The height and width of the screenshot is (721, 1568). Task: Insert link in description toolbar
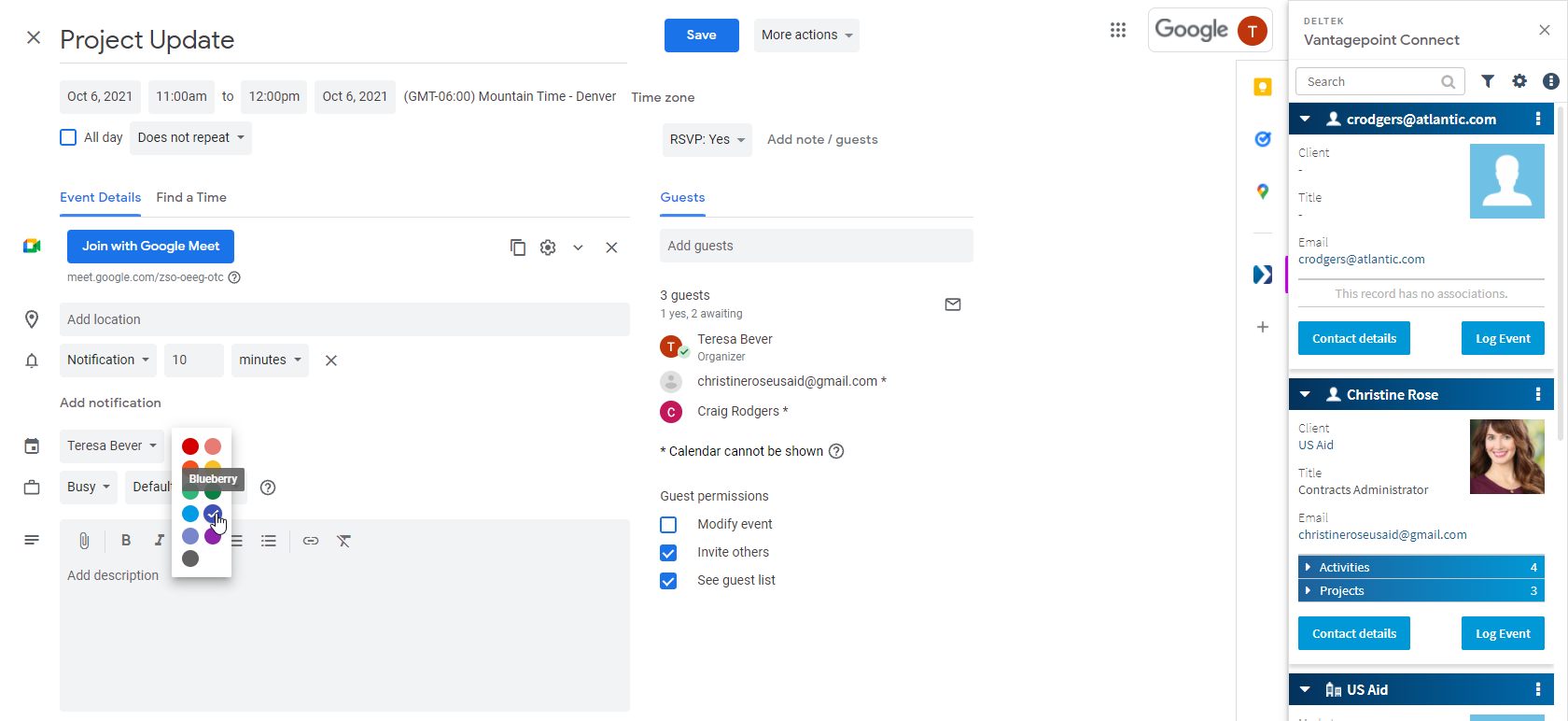[x=311, y=541]
